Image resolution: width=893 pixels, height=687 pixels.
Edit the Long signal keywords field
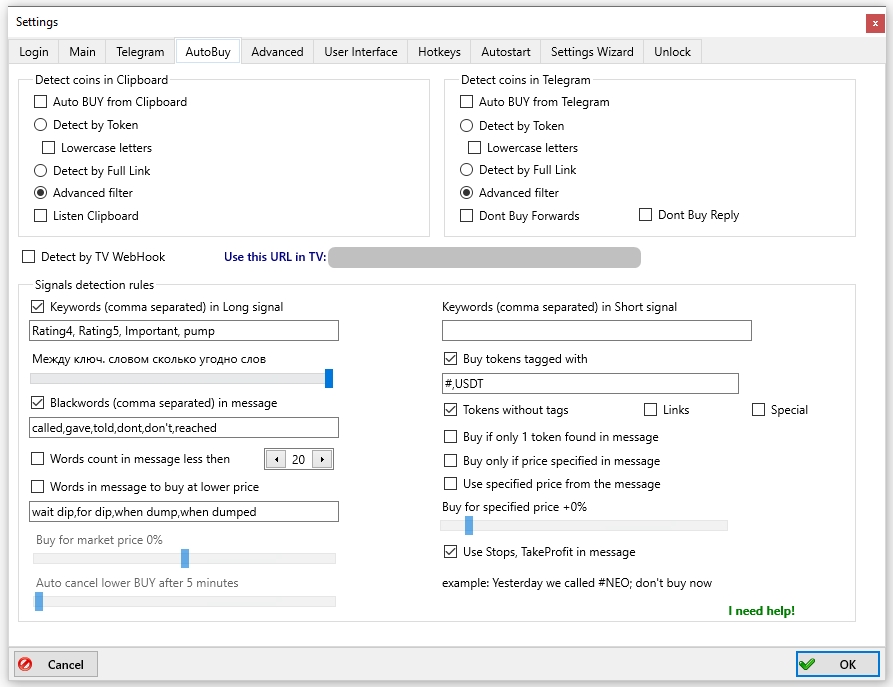point(184,331)
